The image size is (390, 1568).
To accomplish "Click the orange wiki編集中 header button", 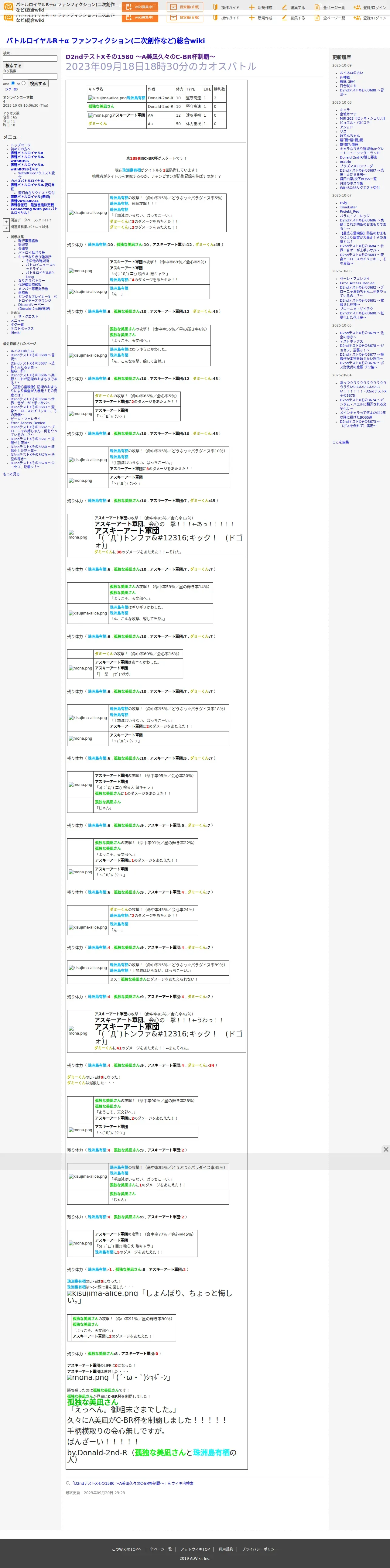I will (x=140, y=7).
